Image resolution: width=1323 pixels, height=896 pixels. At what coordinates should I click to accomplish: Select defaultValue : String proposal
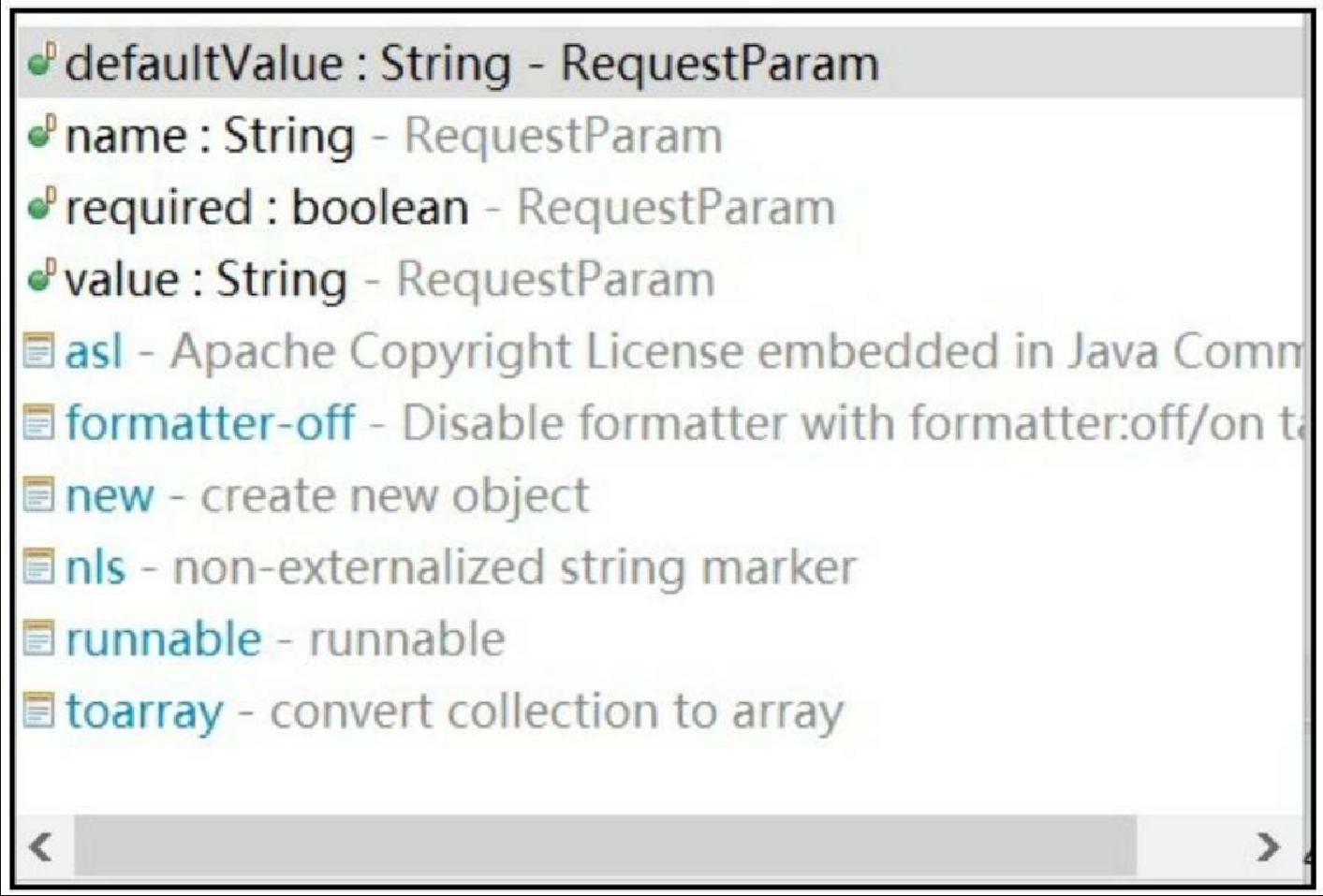[660, 63]
